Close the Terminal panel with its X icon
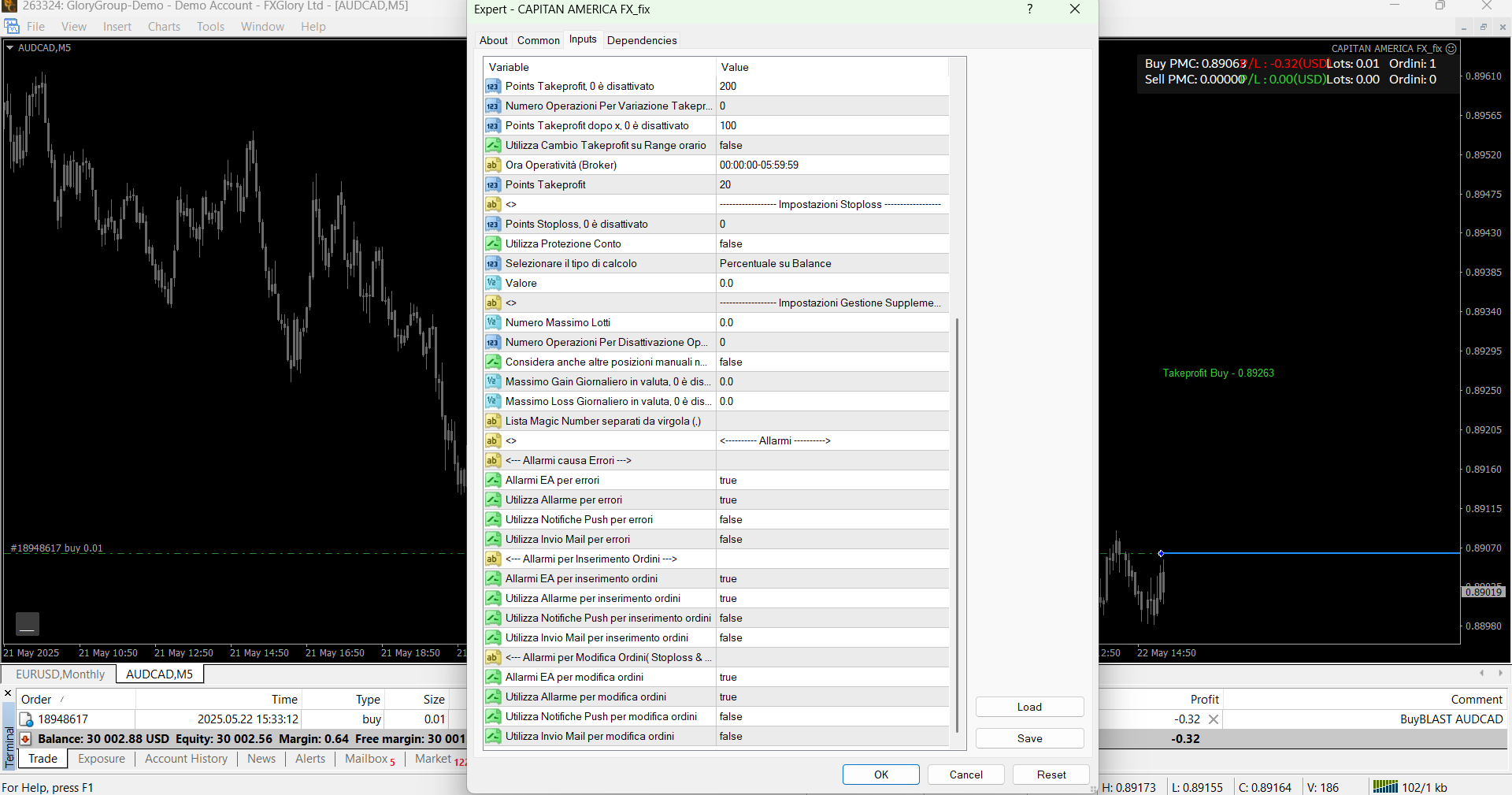 [9, 694]
